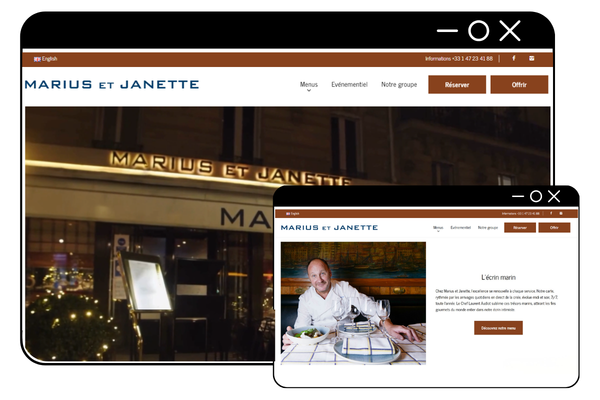600x400 pixels.
Task: Click the L'écrin marin heading
Action: (x=498, y=277)
